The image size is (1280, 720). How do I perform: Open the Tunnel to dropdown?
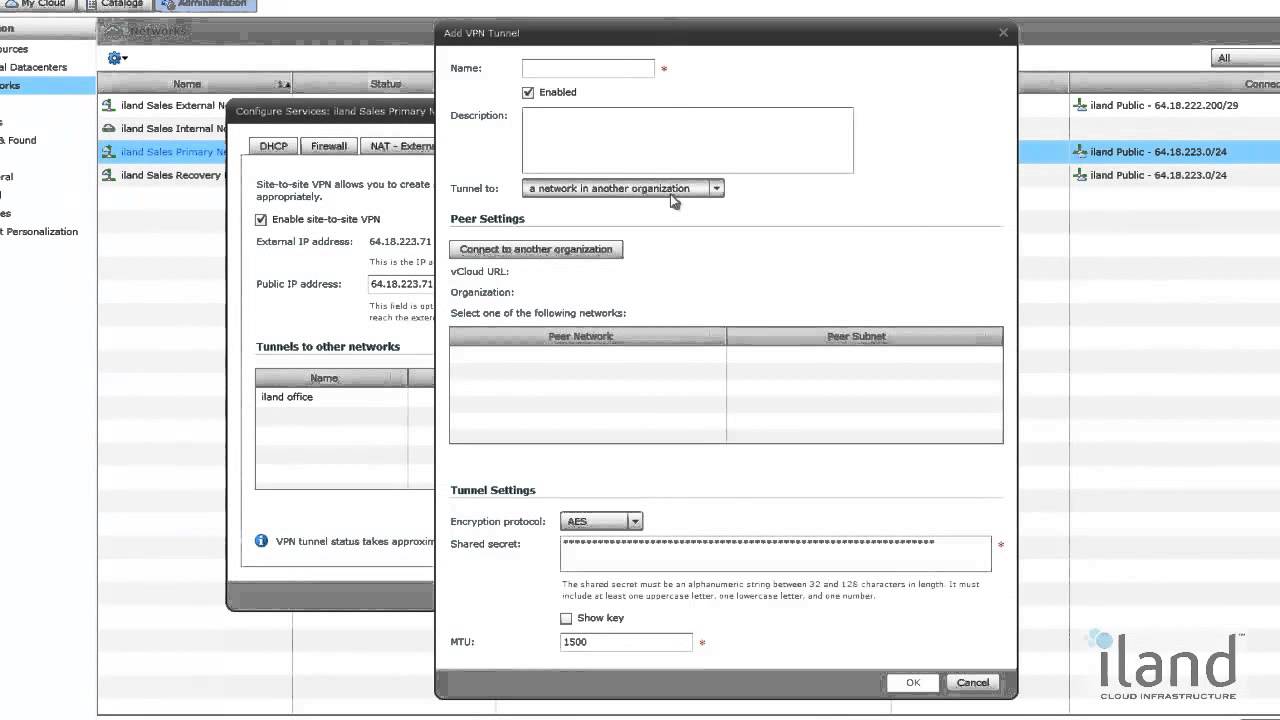pyautogui.click(x=623, y=188)
